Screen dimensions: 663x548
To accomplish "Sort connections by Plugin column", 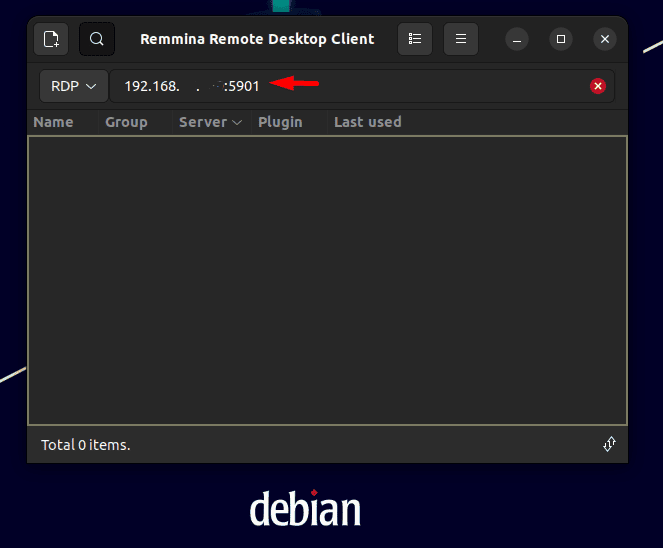I will pos(289,122).
